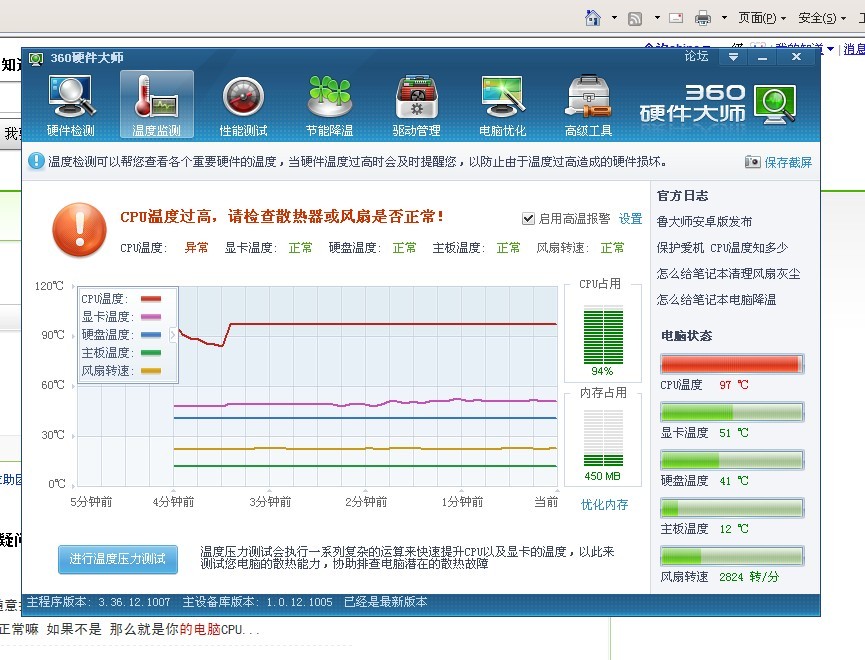
Task: Click the 当前 current time marker
Action: coord(546,502)
